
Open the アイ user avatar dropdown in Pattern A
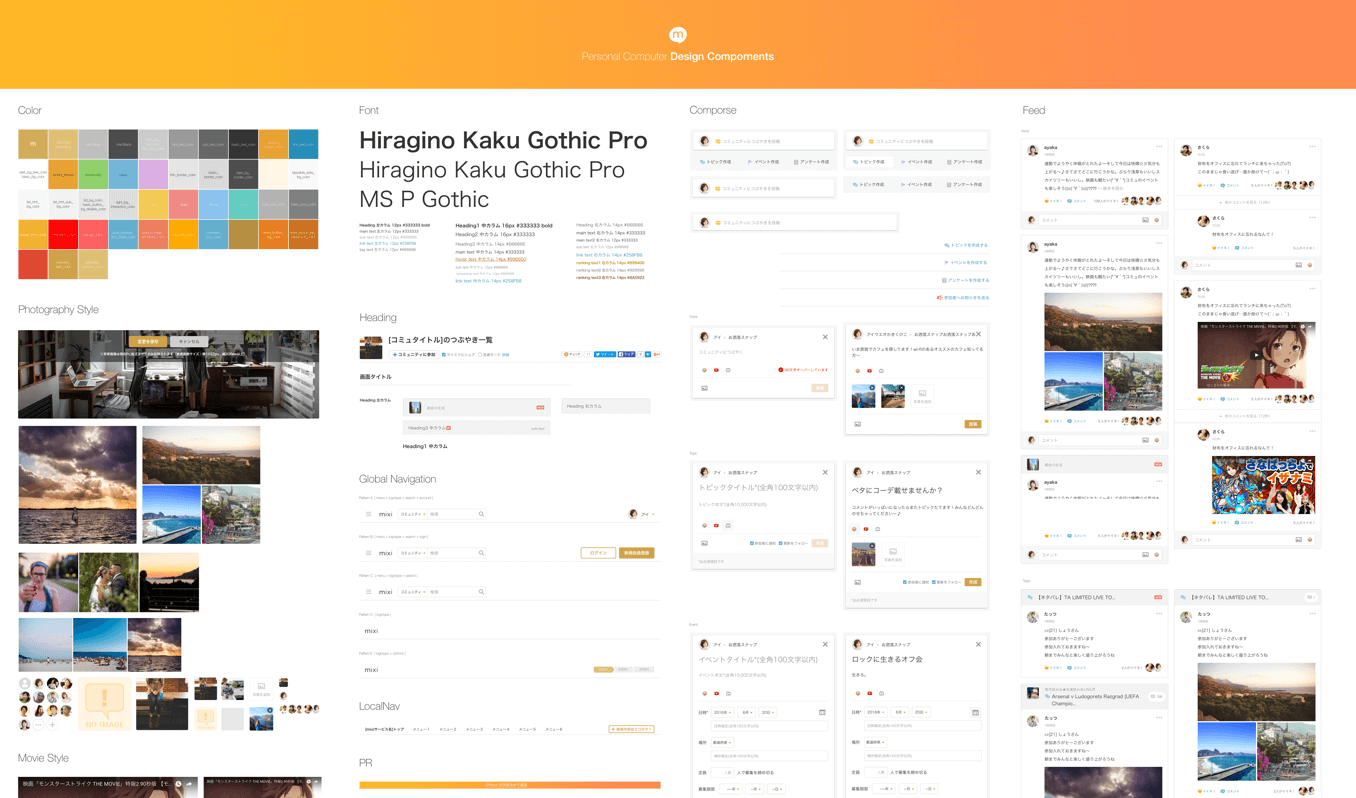641,514
